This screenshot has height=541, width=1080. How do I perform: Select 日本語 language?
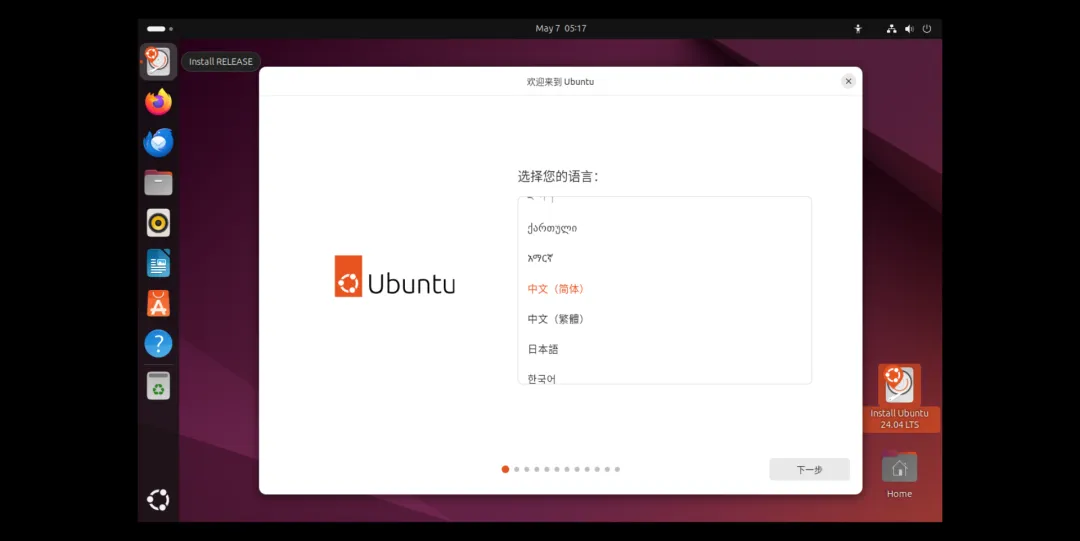(x=665, y=349)
